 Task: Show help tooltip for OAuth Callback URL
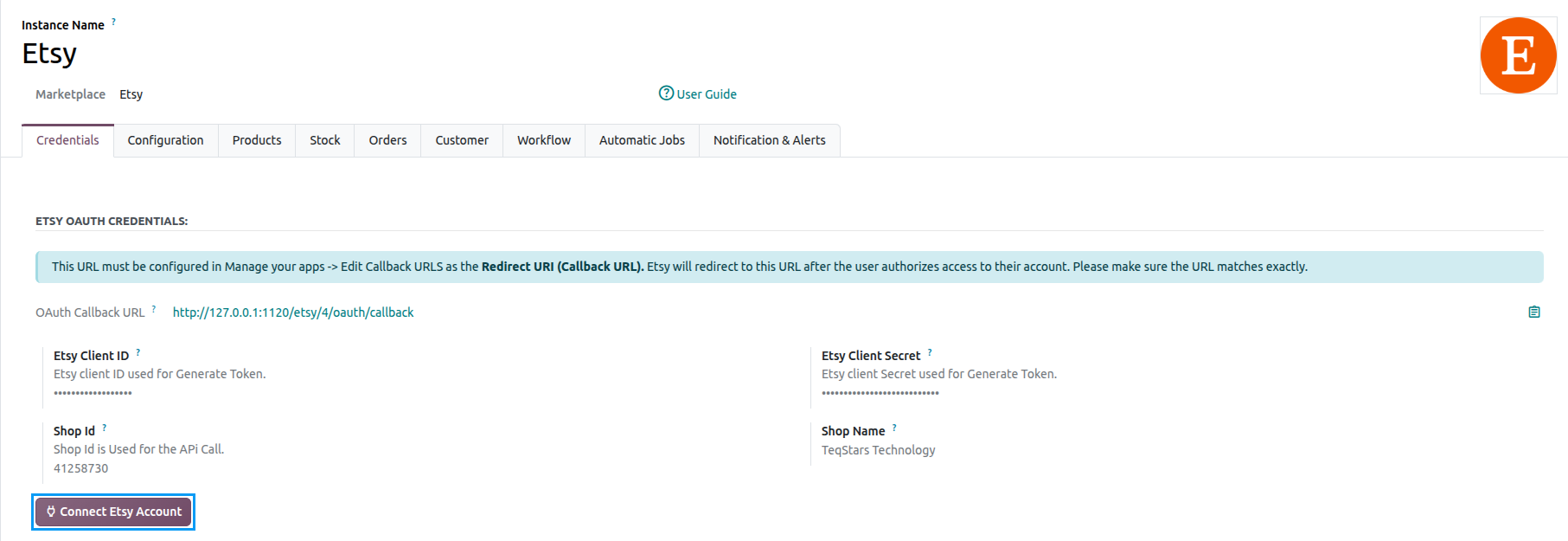pos(154,308)
